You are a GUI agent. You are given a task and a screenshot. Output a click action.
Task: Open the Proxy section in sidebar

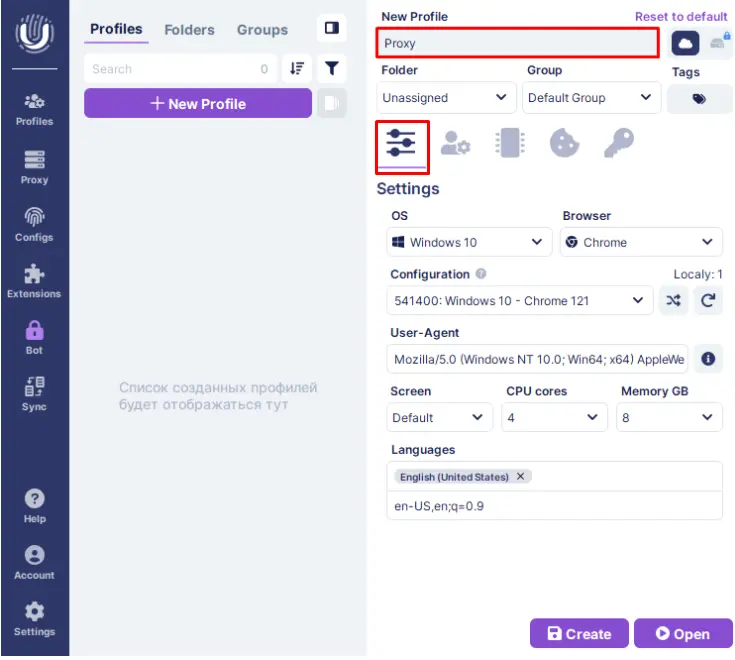pyautogui.click(x=34, y=166)
